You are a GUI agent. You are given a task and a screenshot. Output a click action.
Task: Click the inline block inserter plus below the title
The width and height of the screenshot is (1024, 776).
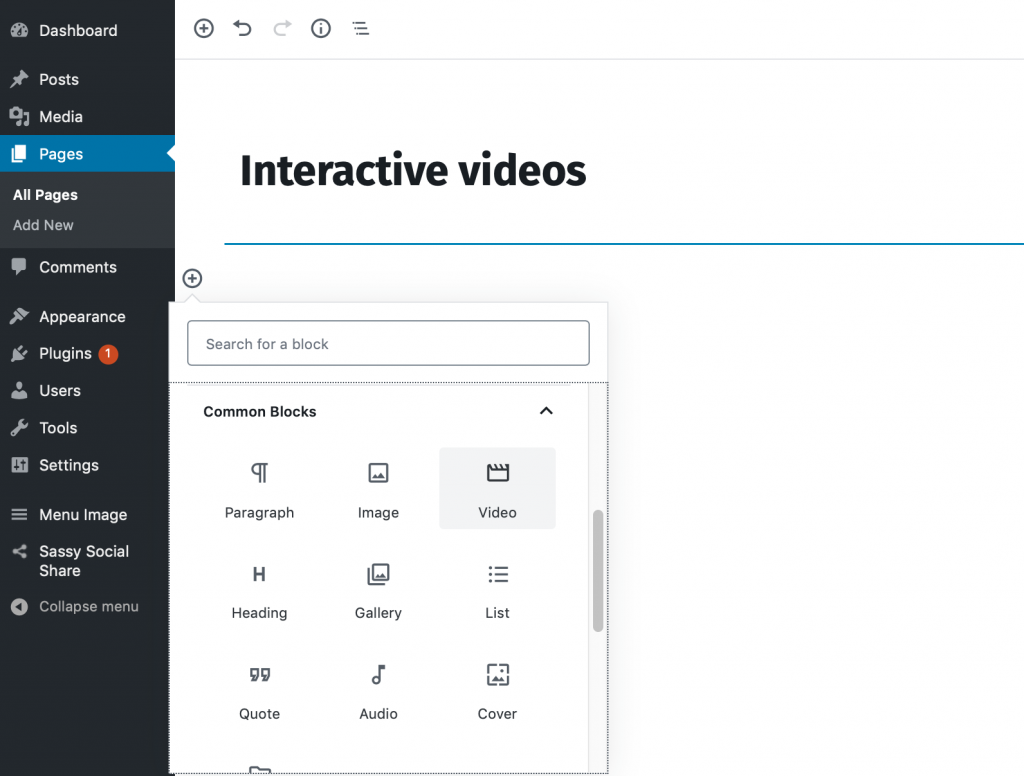(x=192, y=278)
